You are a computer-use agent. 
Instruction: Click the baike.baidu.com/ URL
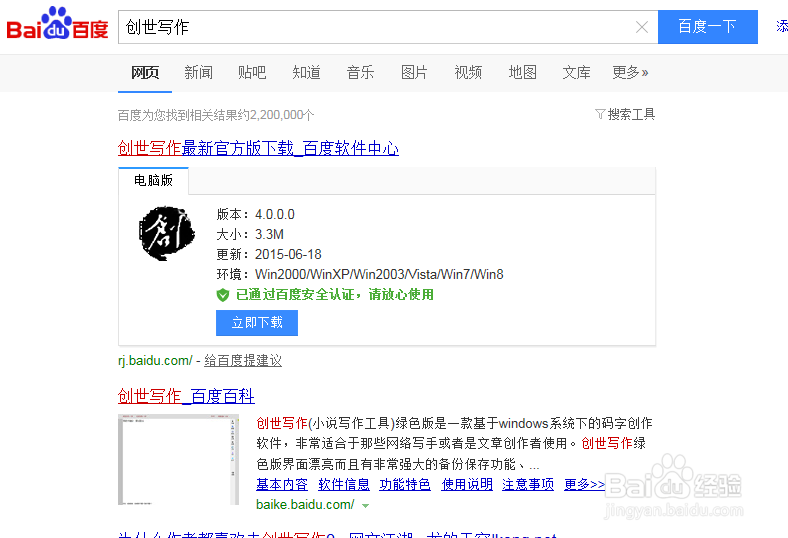305,504
